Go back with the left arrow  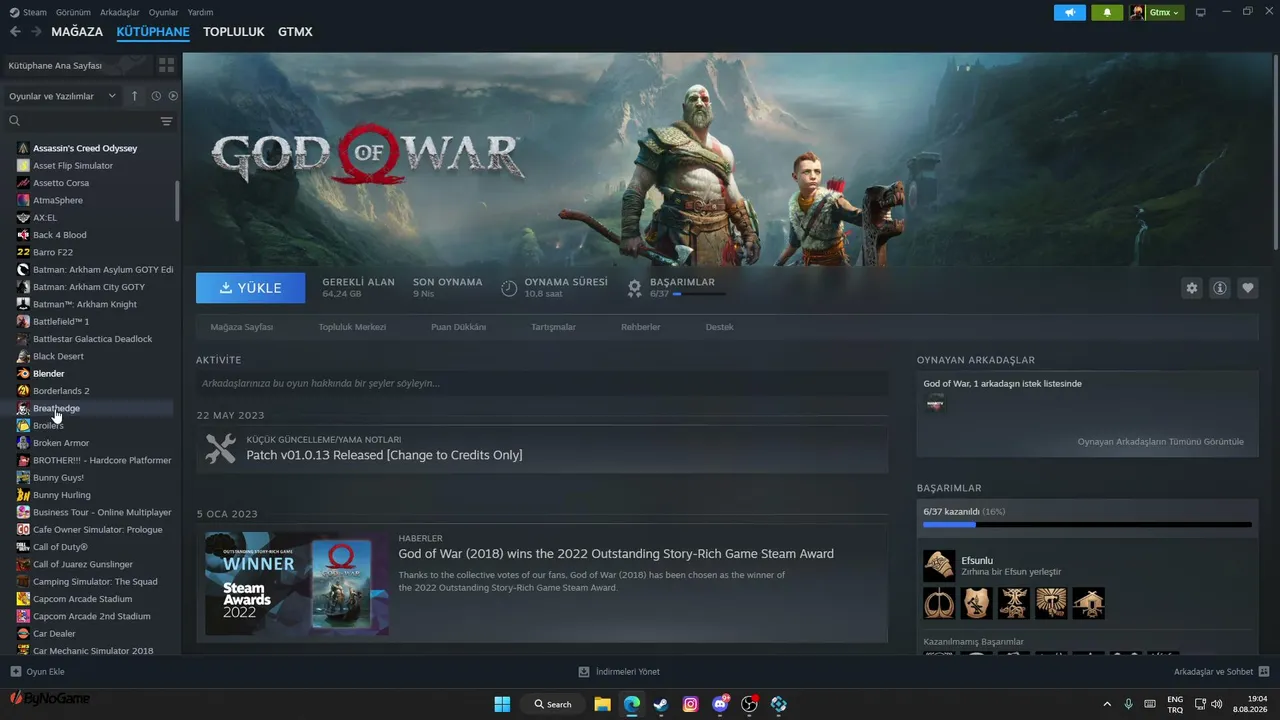tap(15, 32)
